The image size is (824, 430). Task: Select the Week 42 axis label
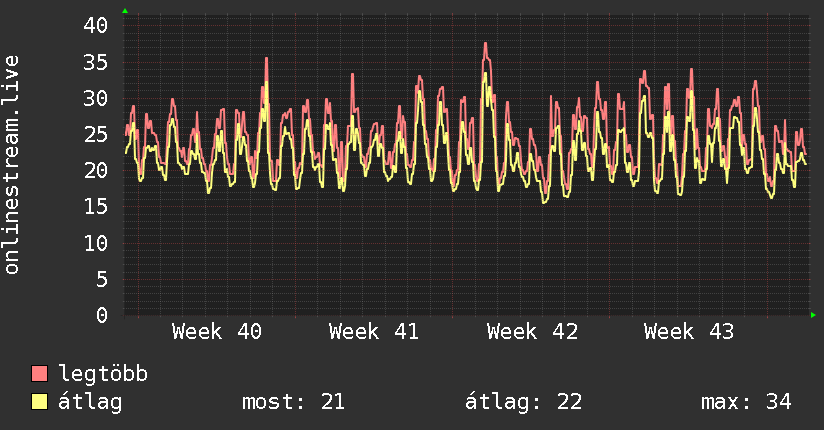click(532, 332)
